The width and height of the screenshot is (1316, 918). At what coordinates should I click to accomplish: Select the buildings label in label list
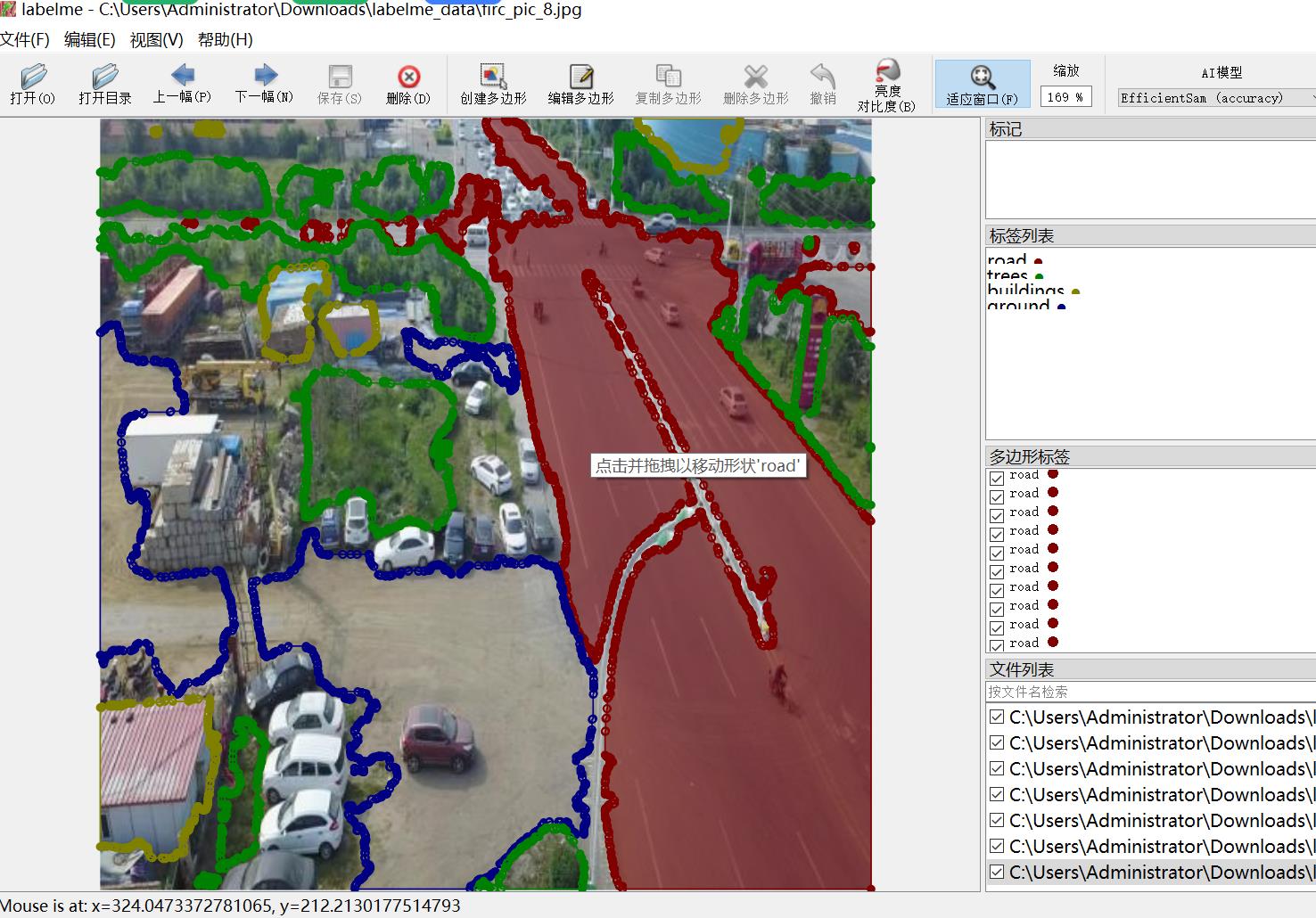pyautogui.click(x=1025, y=291)
